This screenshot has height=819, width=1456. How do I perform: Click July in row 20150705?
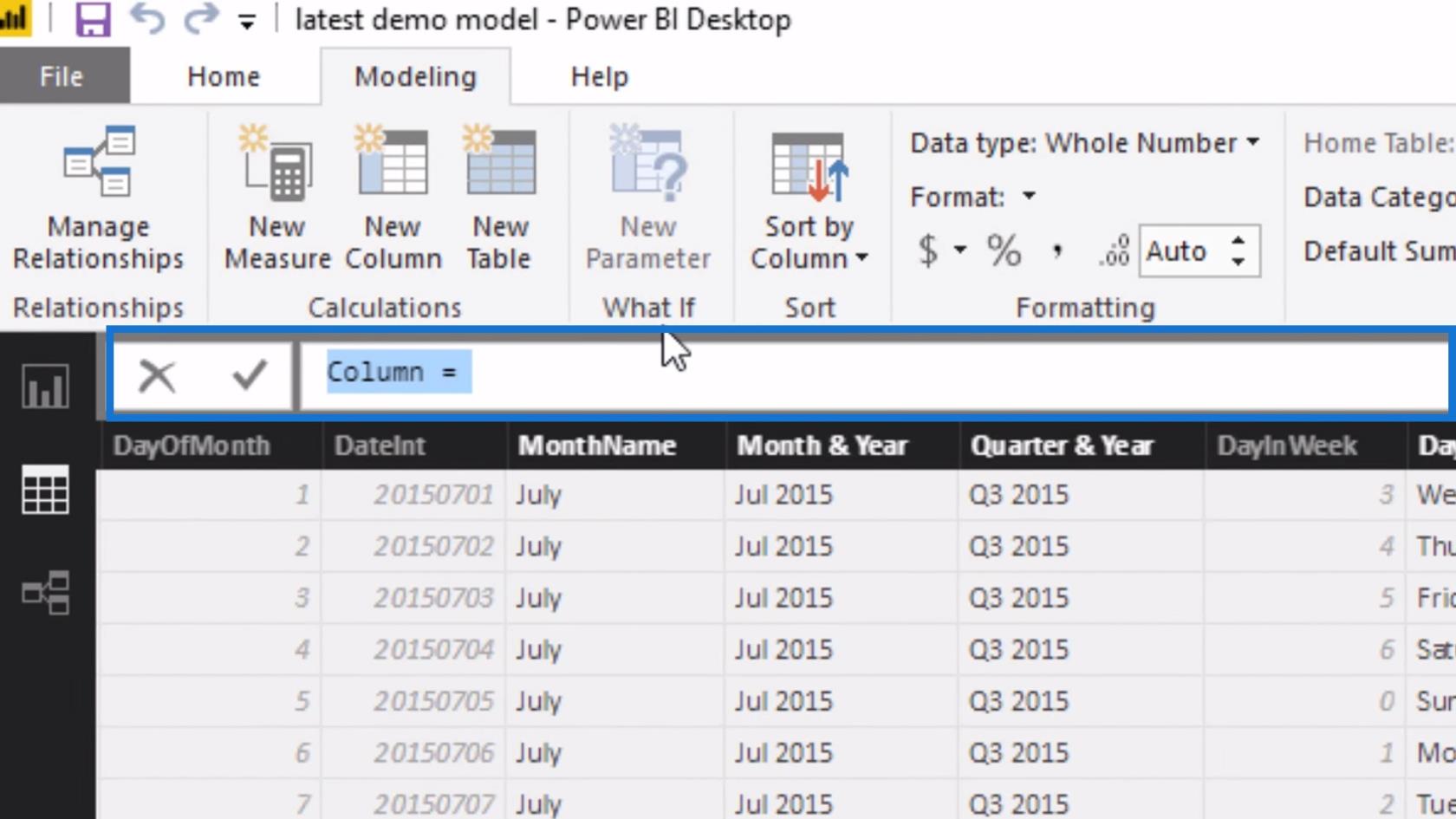(538, 701)
